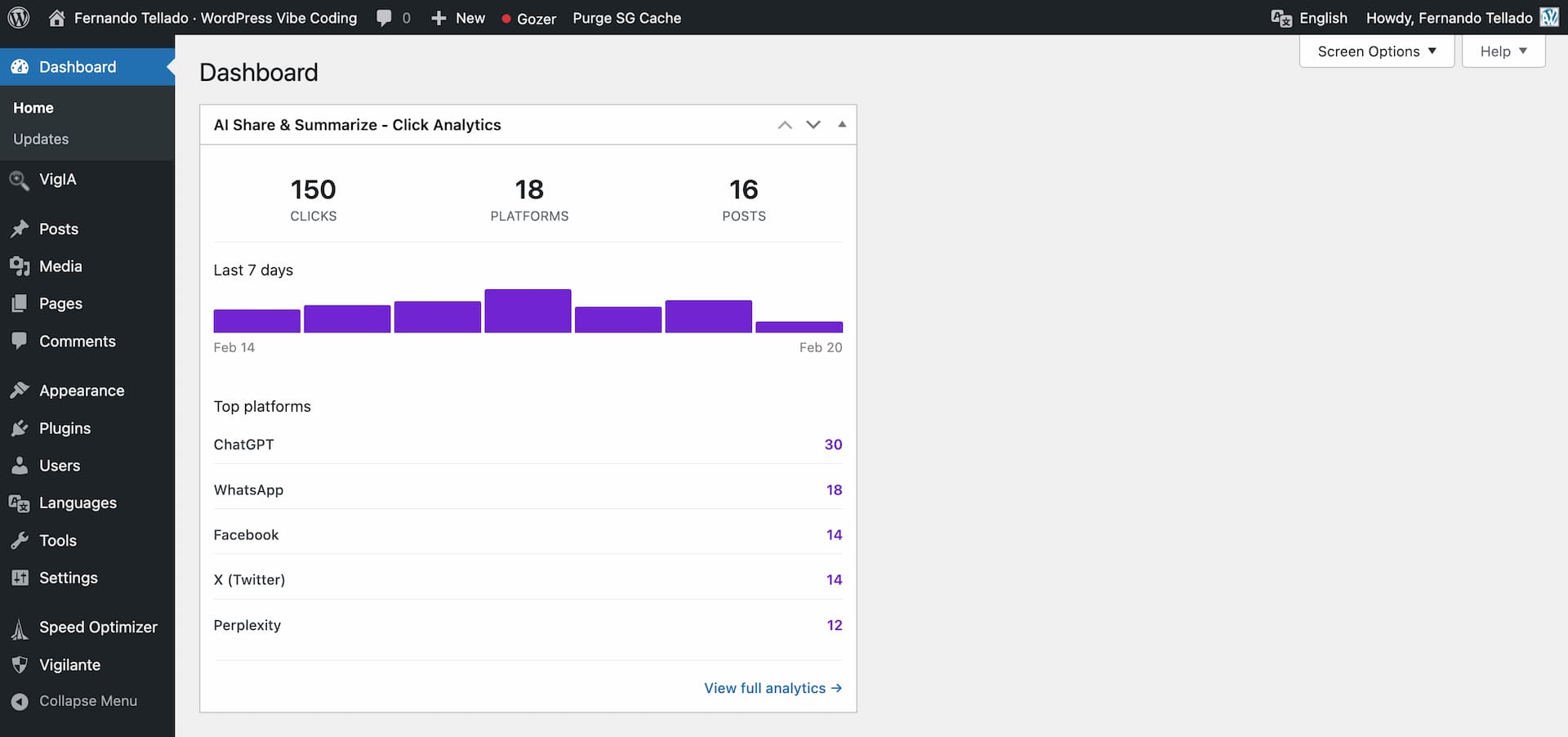Move the analytics widget down with the chevron
This screenshot has height=737, width=1568.
point(813,124)
